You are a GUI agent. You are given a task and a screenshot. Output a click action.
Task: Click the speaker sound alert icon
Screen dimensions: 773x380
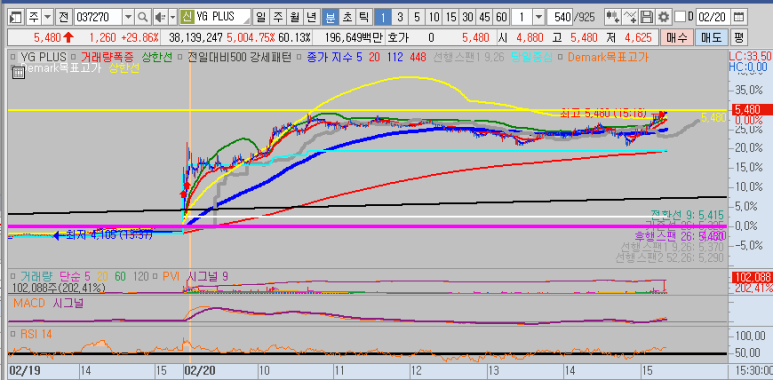160,17
